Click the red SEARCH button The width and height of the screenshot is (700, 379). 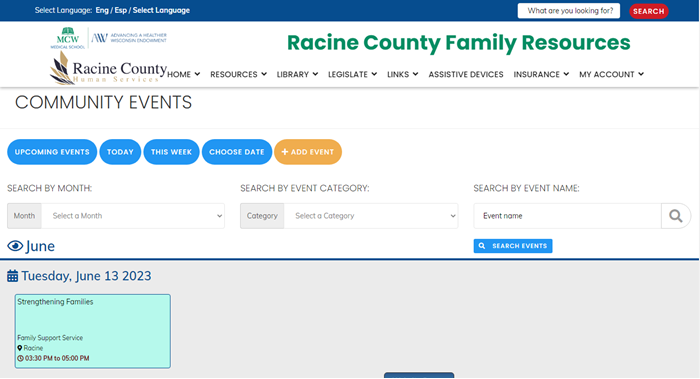(x=649, y=11)
